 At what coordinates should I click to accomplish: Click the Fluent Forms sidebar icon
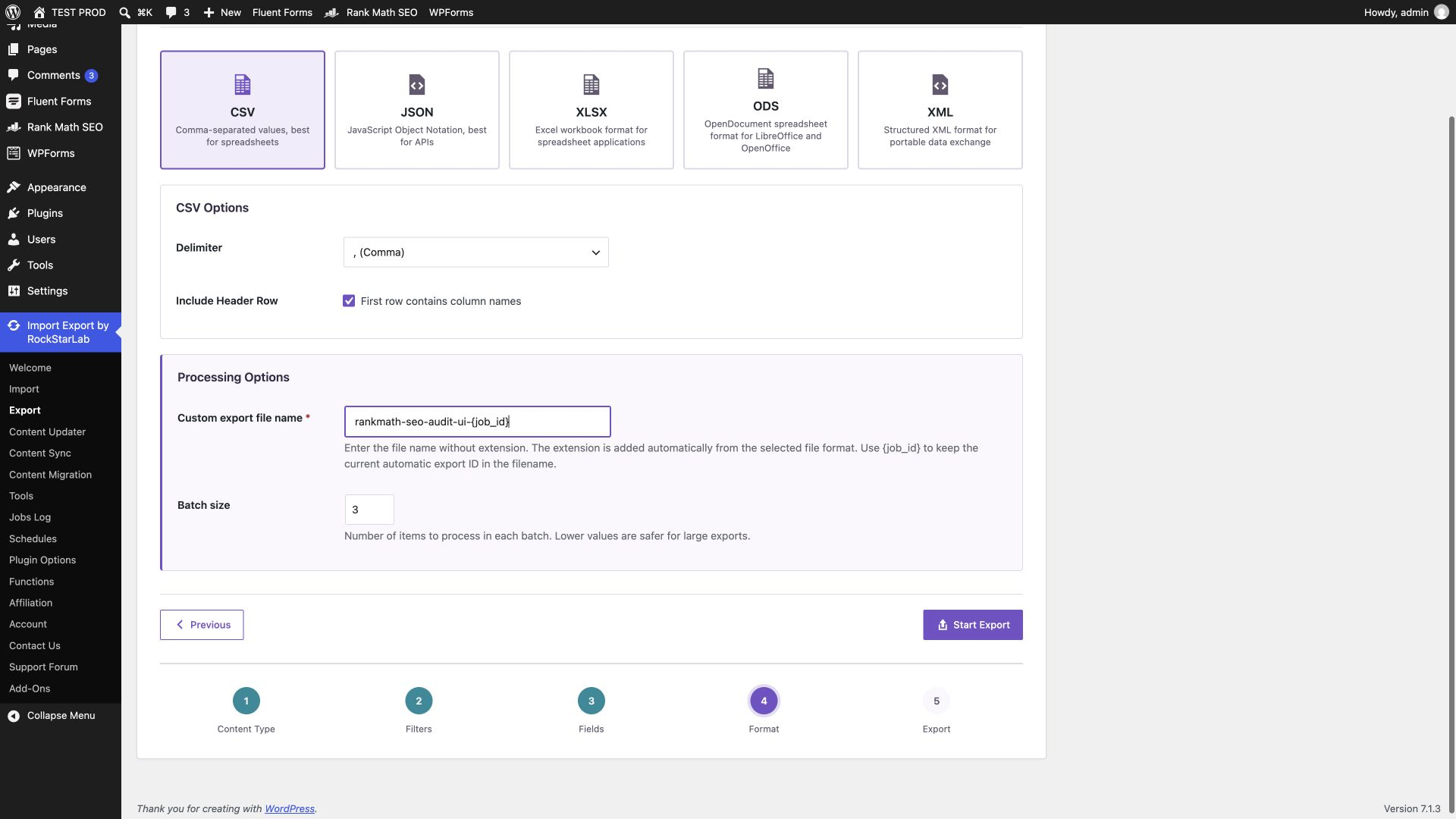[x=14, y=101]
